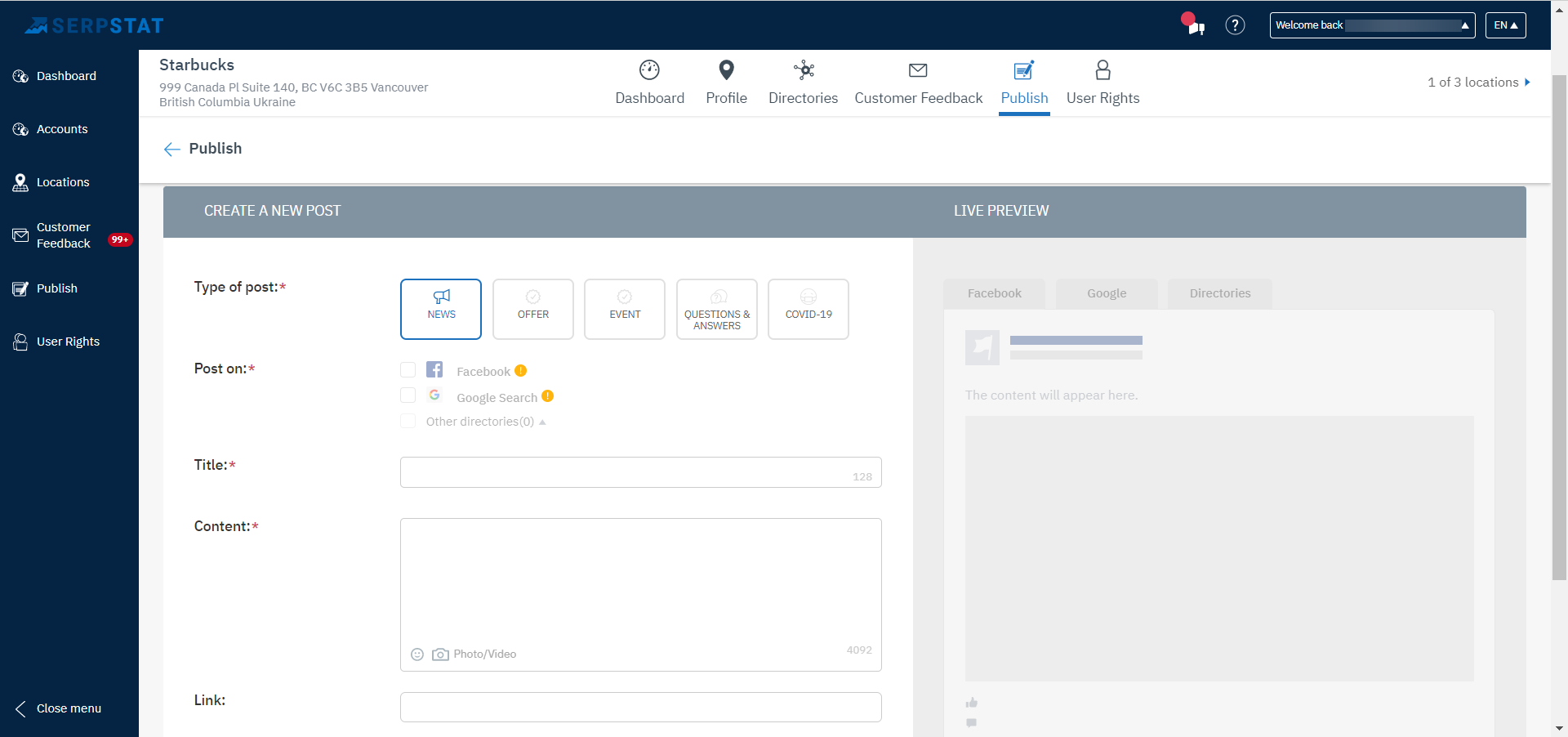The width and height of the screenshot is (1568, 737).
Task: Tick the Other directories checkbox
Action: click(408, 421)
